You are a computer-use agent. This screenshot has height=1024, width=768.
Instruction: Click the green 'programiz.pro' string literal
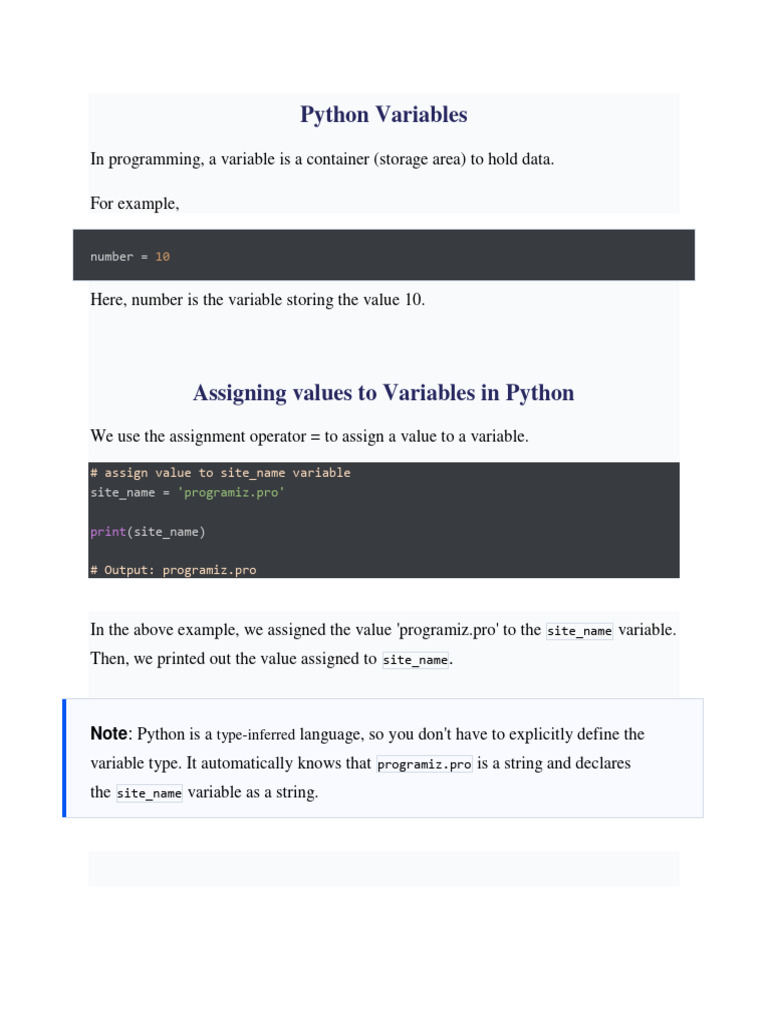coord(231,492)
